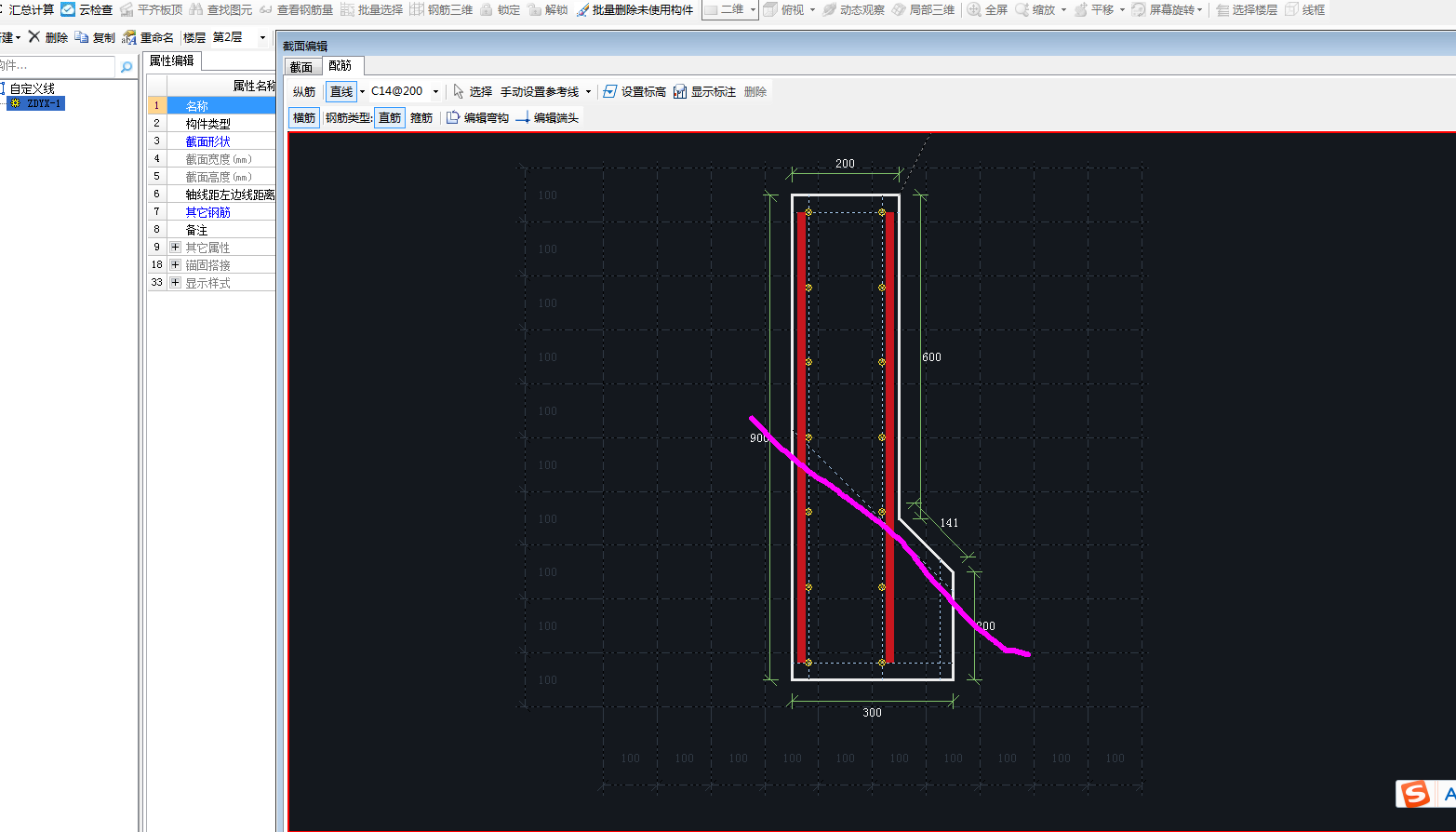Click 批量删除未使用构件 tool
The image size is (1456, 832).
635,9
